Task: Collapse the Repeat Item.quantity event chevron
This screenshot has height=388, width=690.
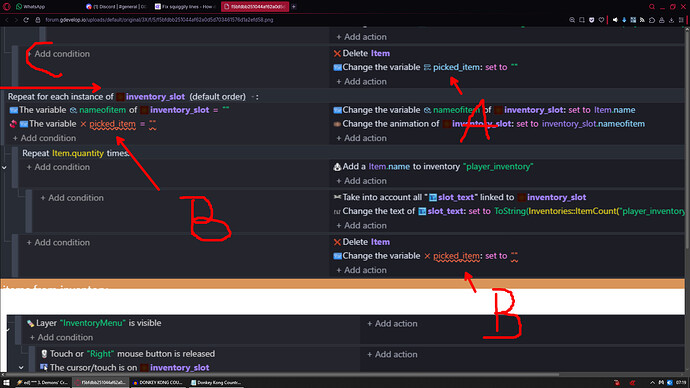Action: coord(4,168)
